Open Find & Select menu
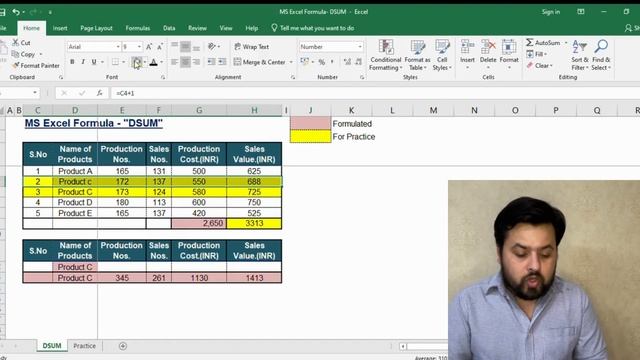 (601, 56)
